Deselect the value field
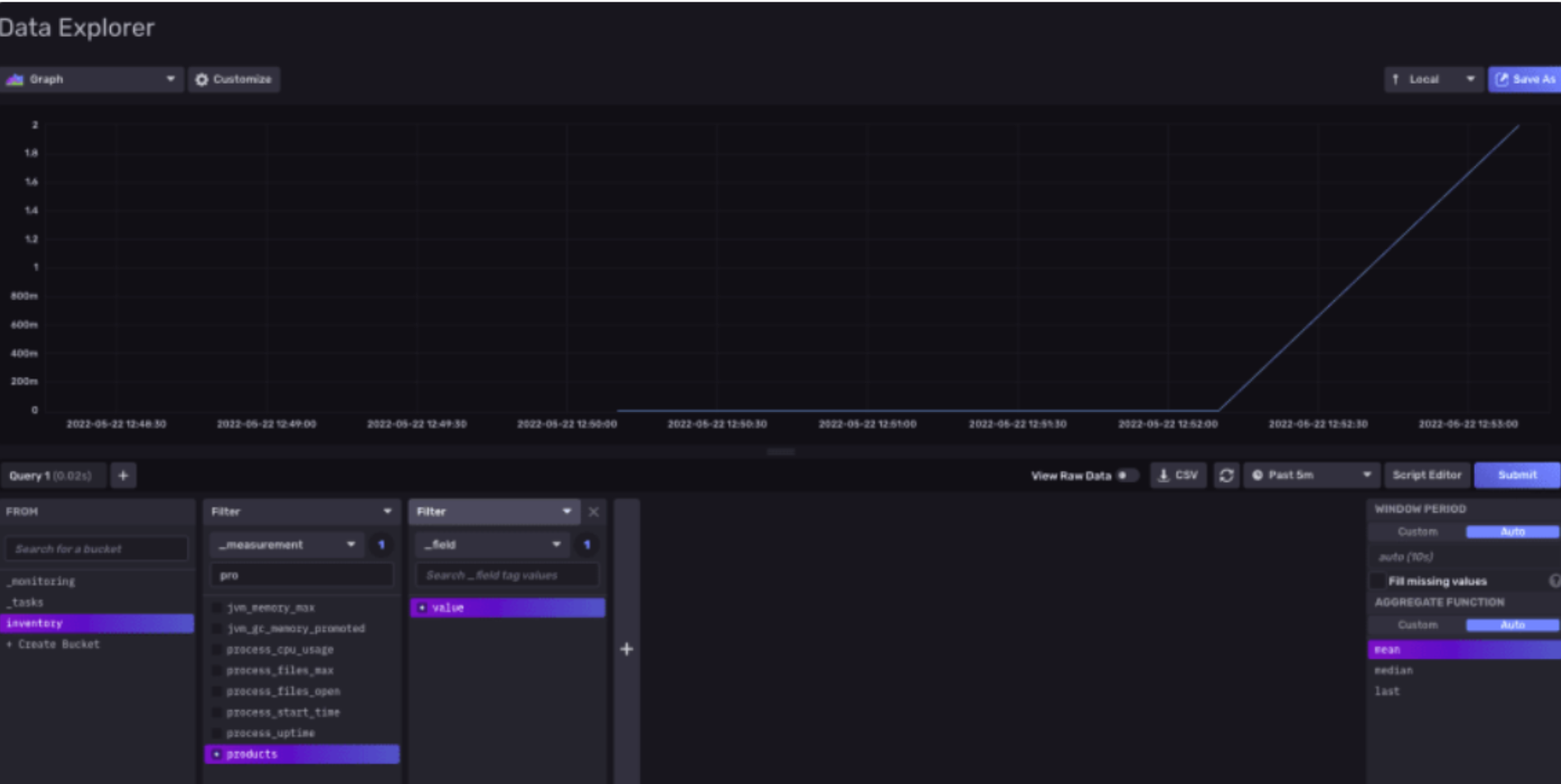 click(507, 607)
